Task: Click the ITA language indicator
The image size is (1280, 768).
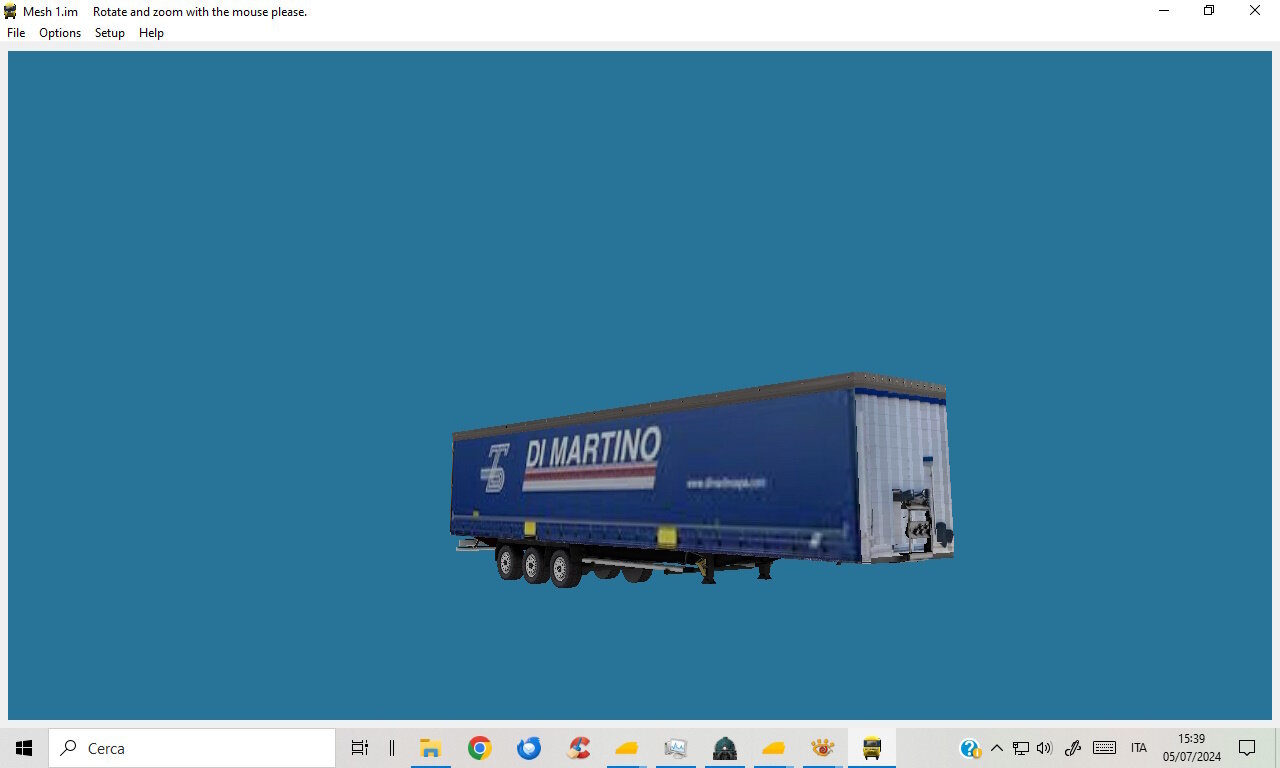Action: [1139, 748]
